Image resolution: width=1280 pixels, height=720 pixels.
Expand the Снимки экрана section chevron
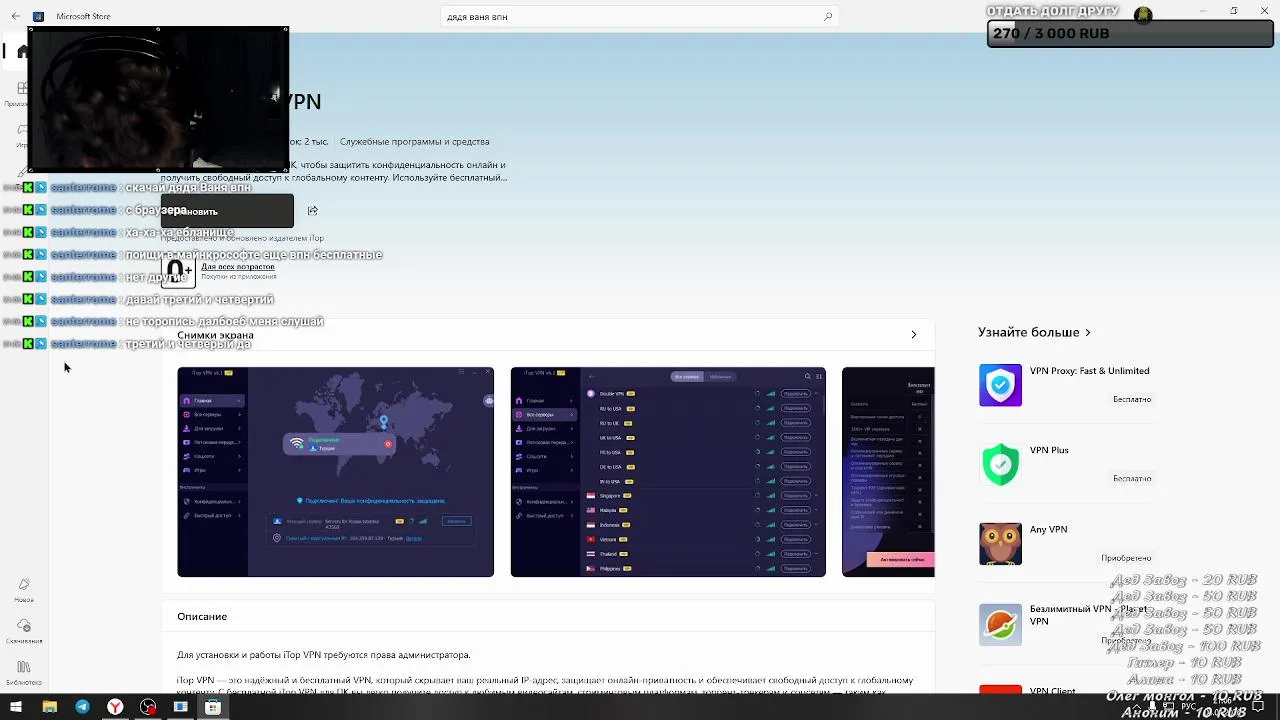click(913, 335)
